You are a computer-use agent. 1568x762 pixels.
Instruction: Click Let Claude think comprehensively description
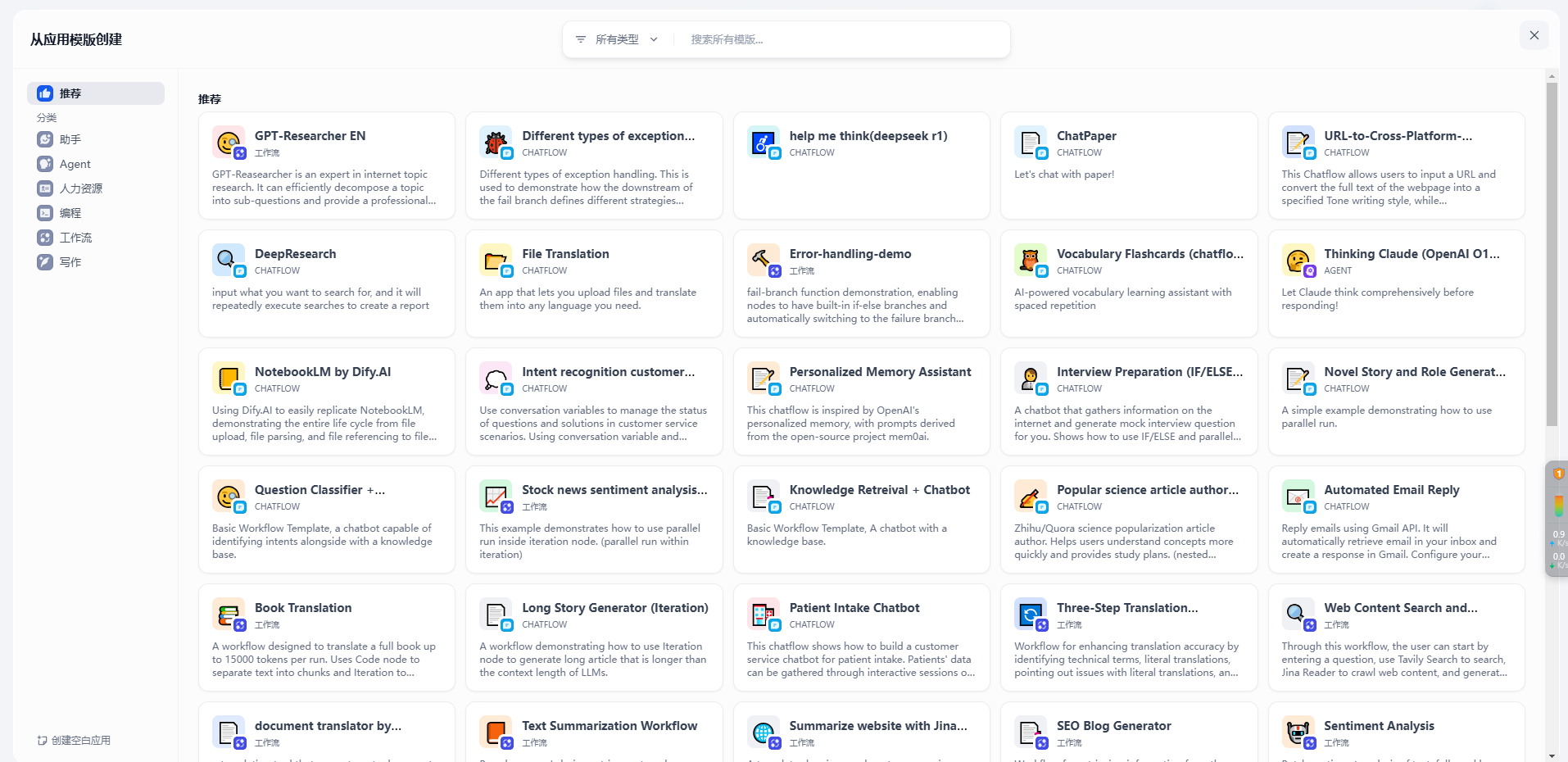tap(1377, 299)
